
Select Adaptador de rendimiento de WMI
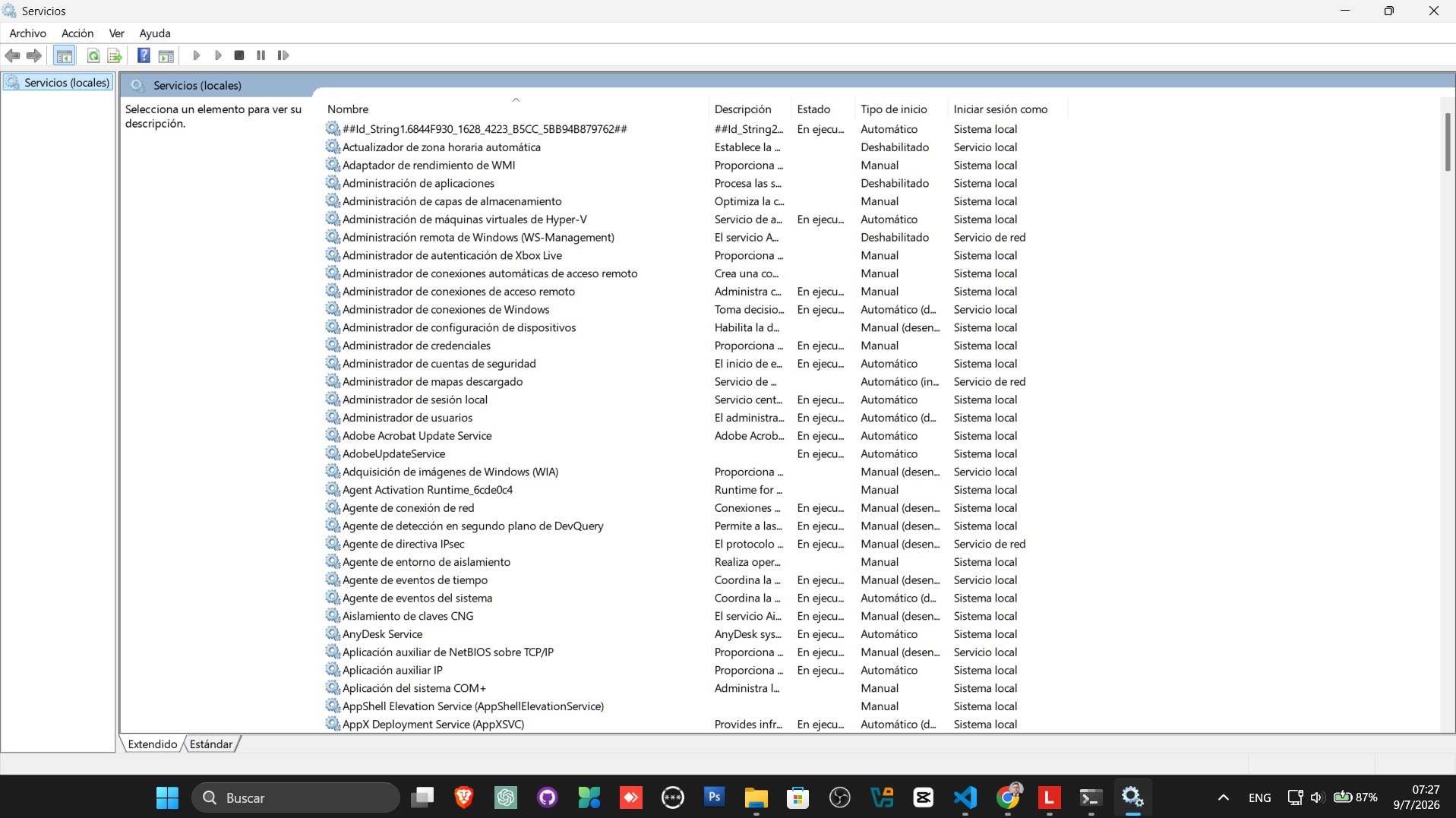tap(428, 166)
